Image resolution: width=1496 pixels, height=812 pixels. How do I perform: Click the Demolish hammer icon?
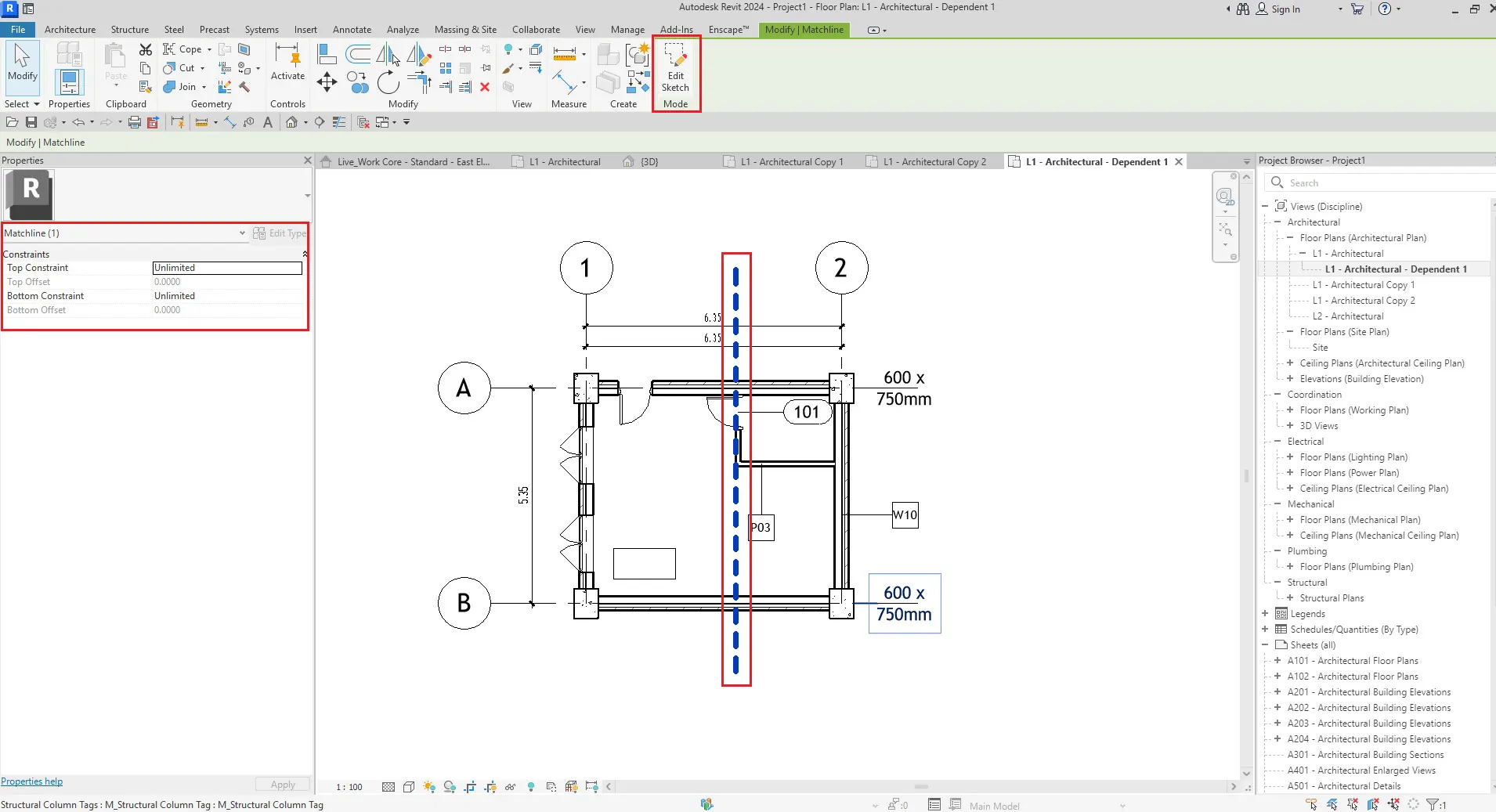point(244,87)
